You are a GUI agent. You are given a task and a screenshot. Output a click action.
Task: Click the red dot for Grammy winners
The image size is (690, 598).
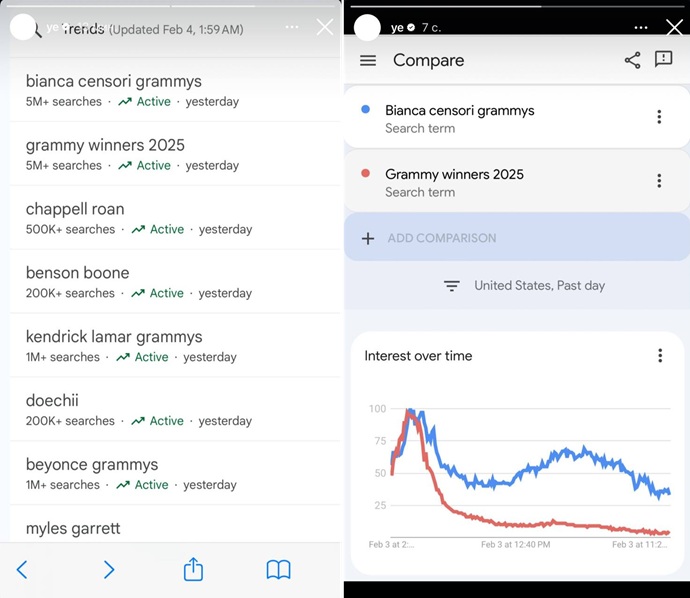tap(365, 173)
